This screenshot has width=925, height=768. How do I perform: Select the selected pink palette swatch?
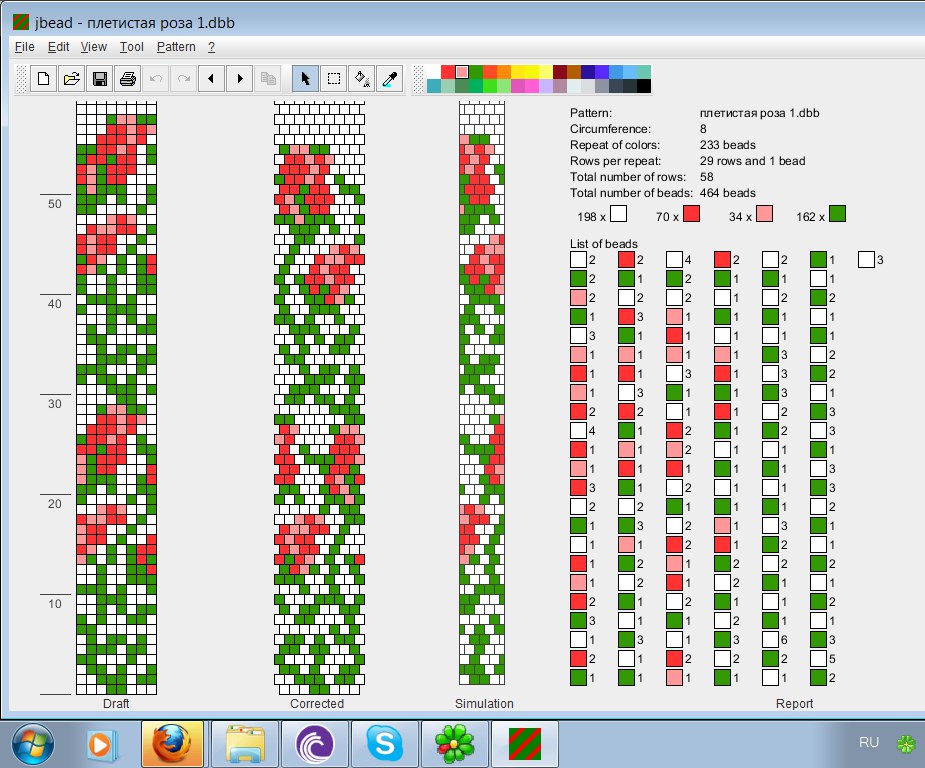[462, 72]
